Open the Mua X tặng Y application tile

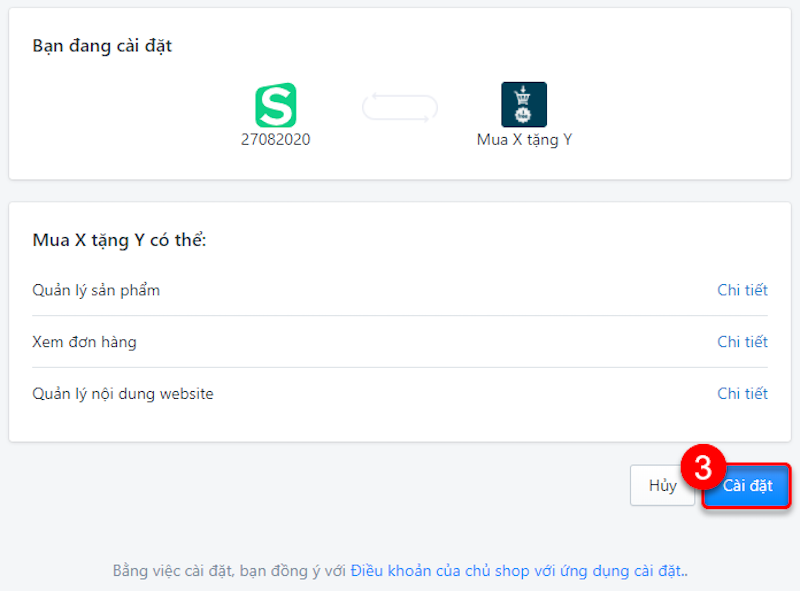pos(526,103)
